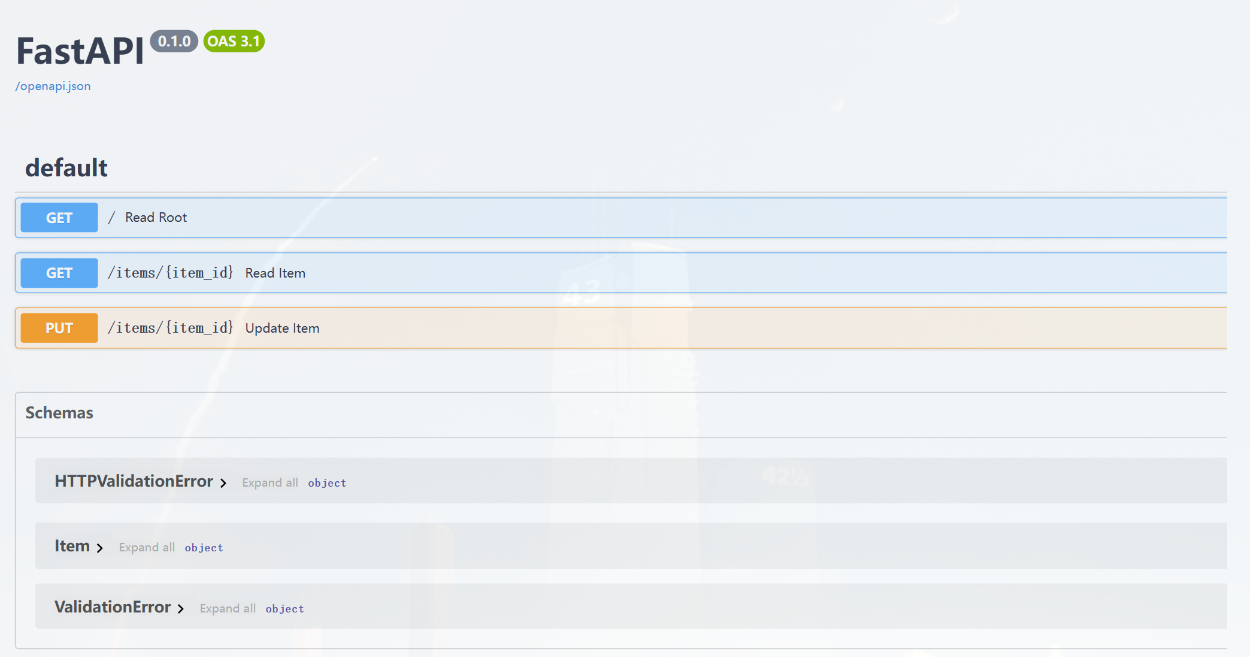Screen dimensions: 1250x657
Task: Click the 0.1.0 version badge
Action: (174, 41)
